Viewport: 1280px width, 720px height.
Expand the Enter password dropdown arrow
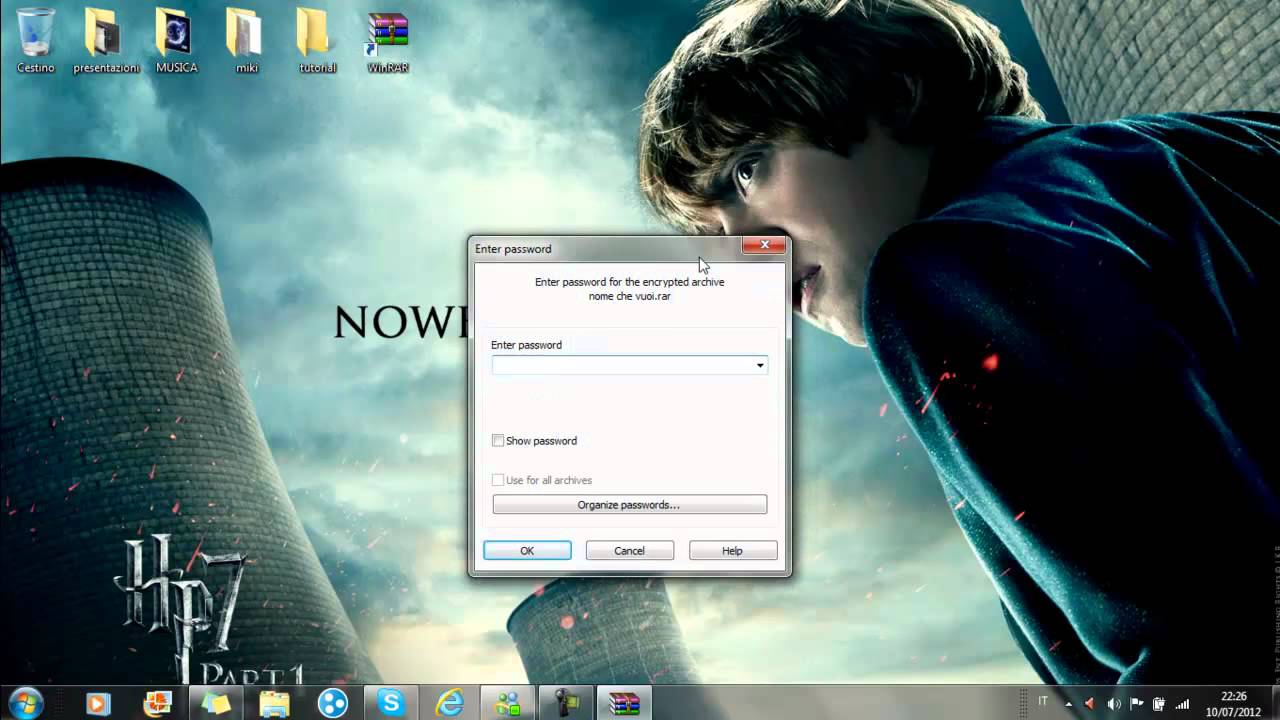760,366
